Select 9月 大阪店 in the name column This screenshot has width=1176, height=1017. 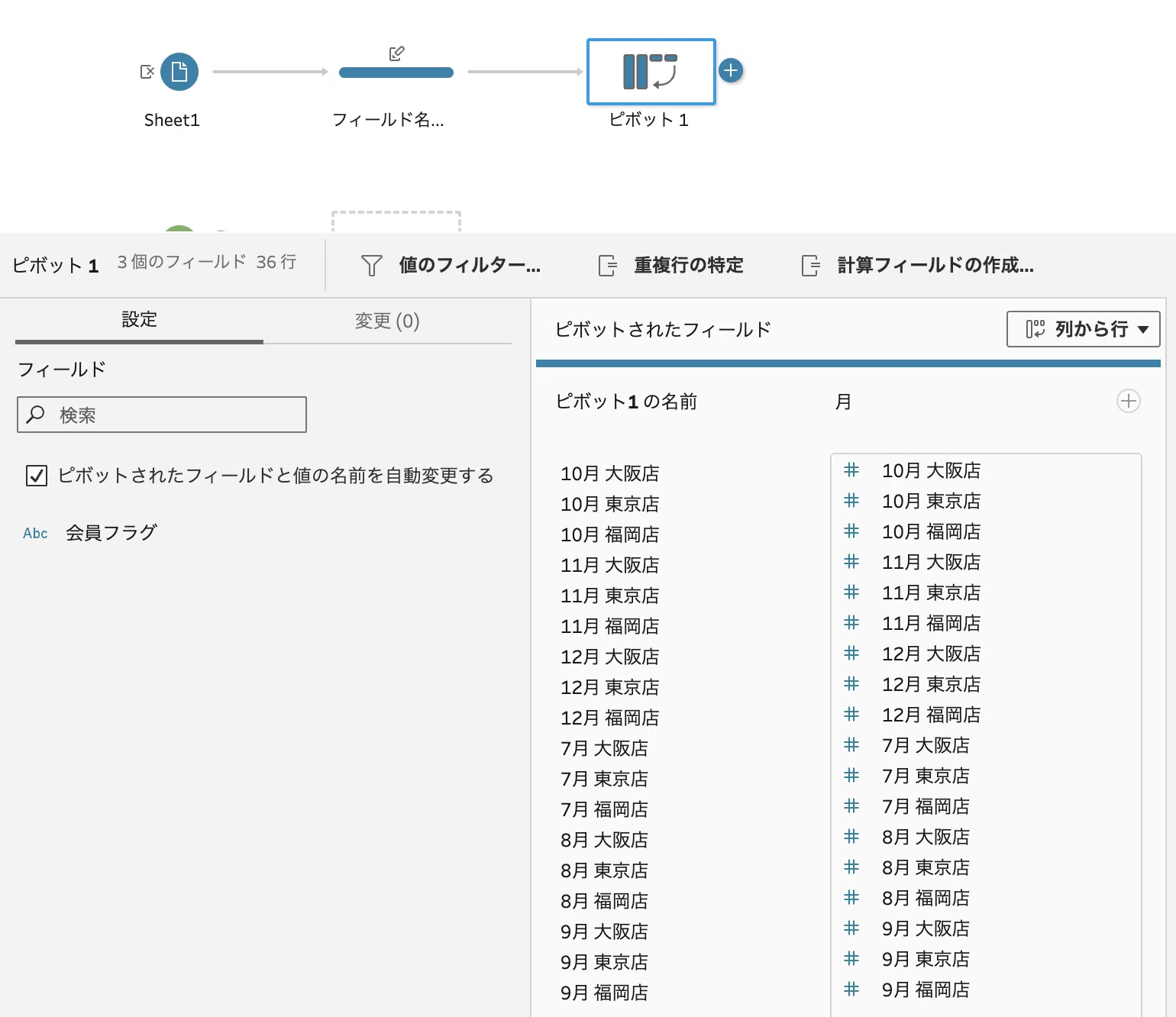point(605,931)
